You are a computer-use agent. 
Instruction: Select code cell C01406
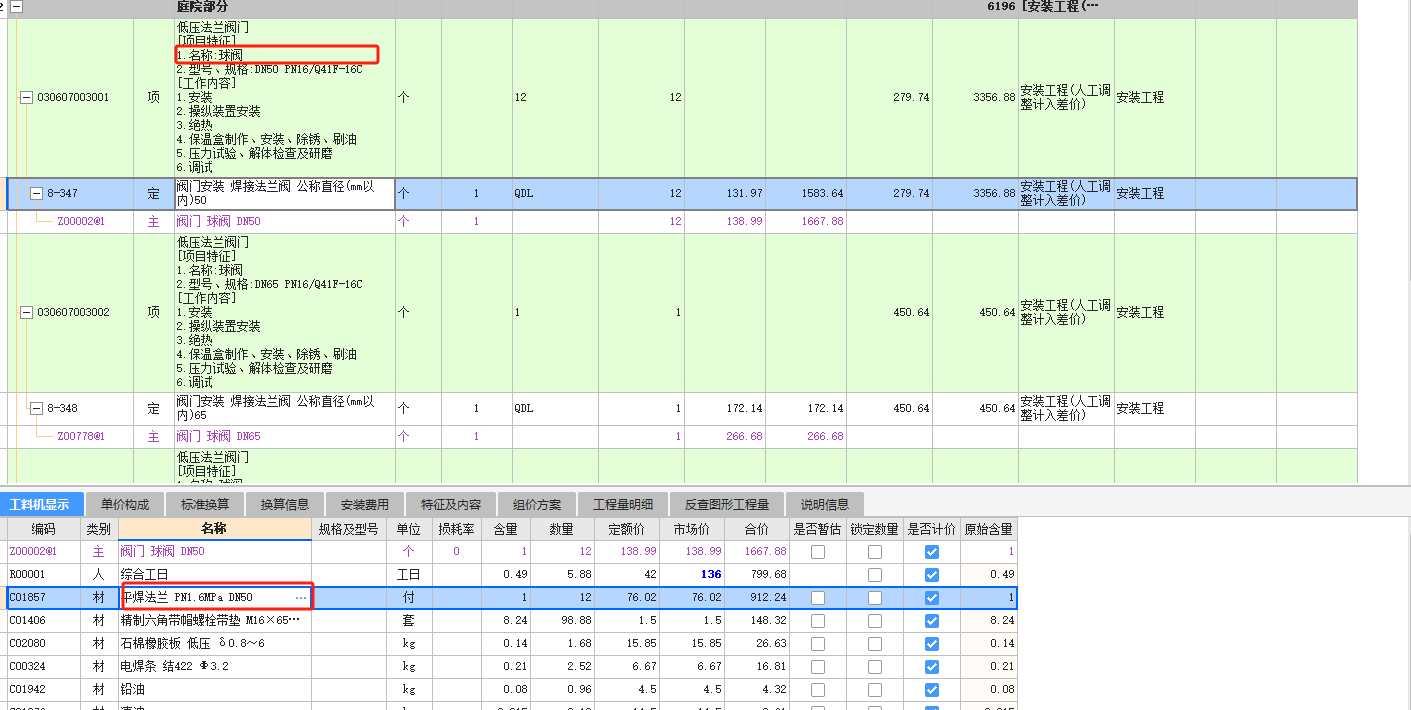click(43, 621)
